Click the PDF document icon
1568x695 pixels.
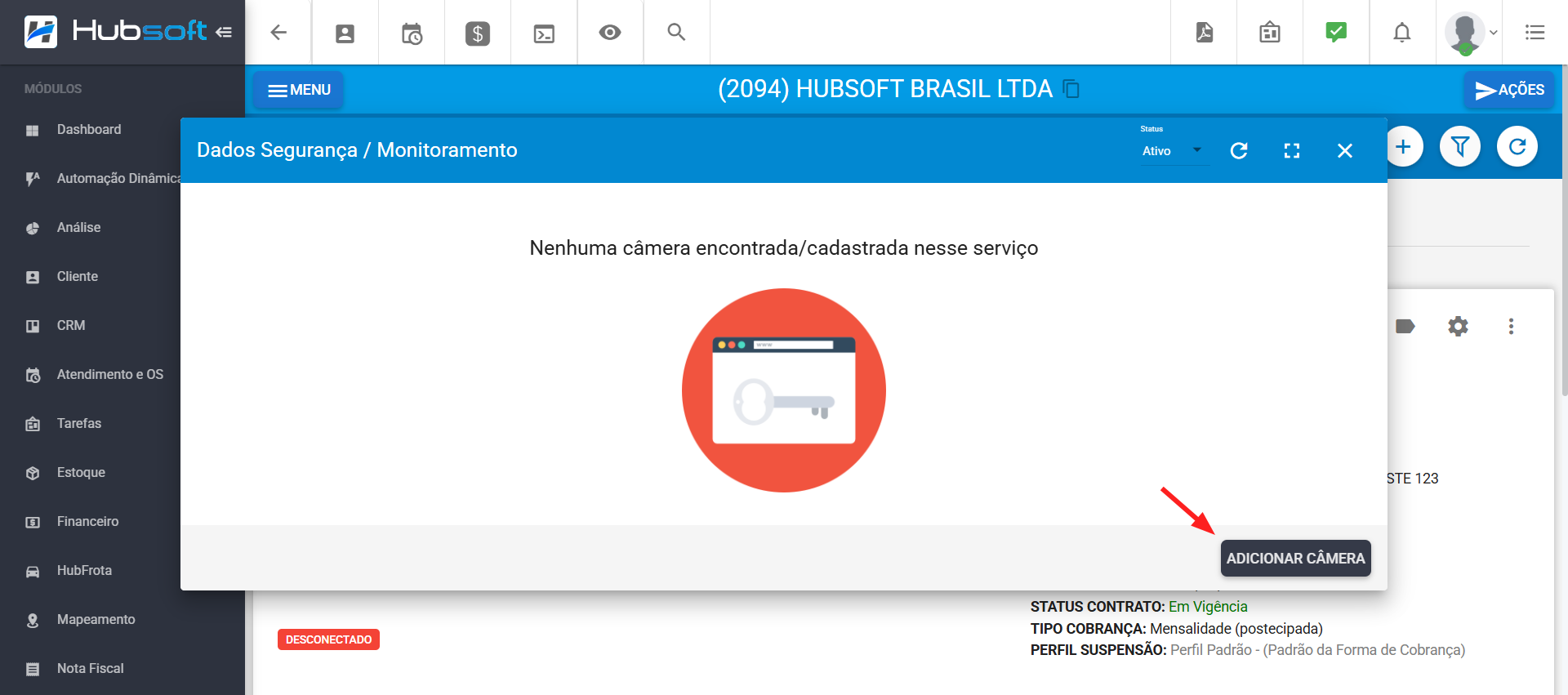1205,33
